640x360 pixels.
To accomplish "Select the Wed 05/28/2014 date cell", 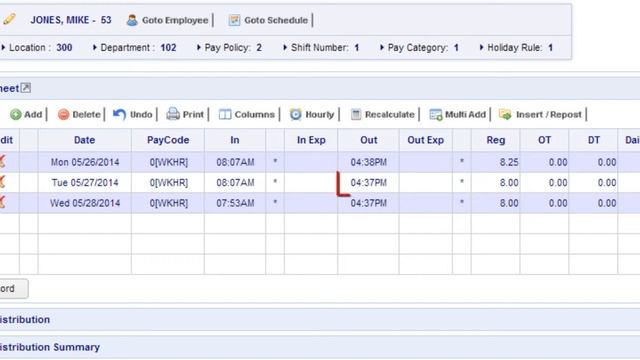I will [x=85, y=203].
